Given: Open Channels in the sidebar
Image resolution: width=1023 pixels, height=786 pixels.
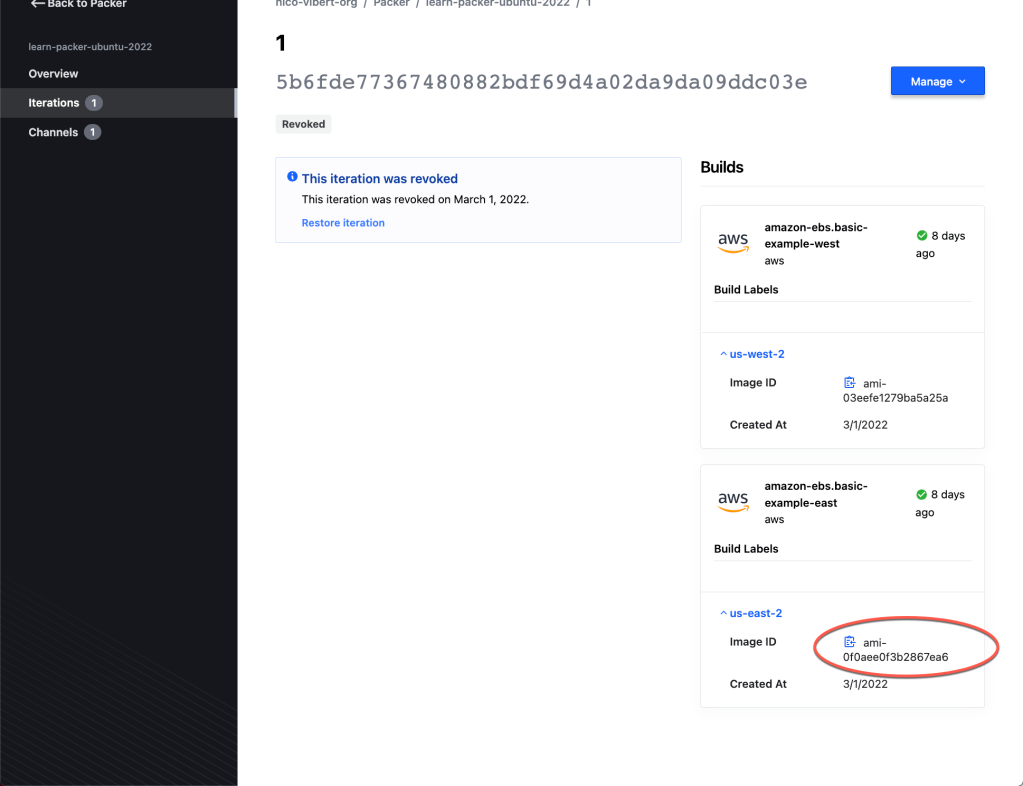Looking at the screenshot, I should coord(53,132).
